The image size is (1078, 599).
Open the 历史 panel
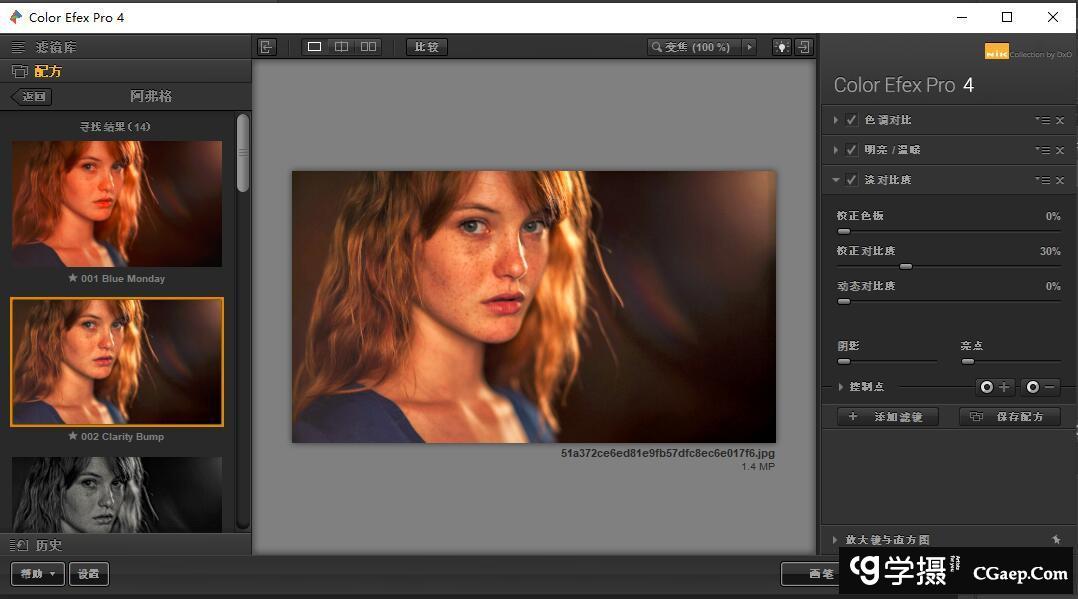[48, 545]
